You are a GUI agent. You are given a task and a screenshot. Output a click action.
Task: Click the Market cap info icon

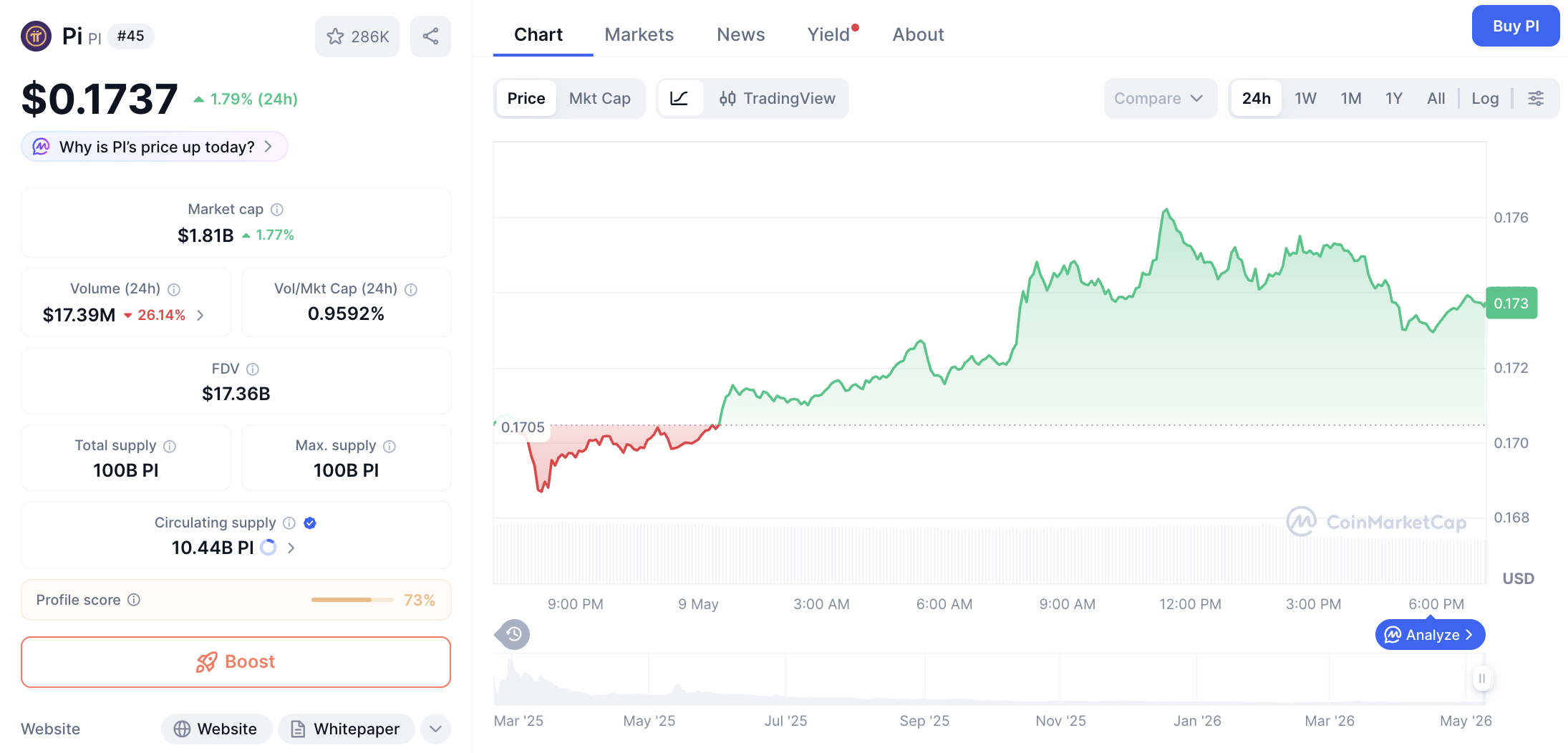[277, 209]
